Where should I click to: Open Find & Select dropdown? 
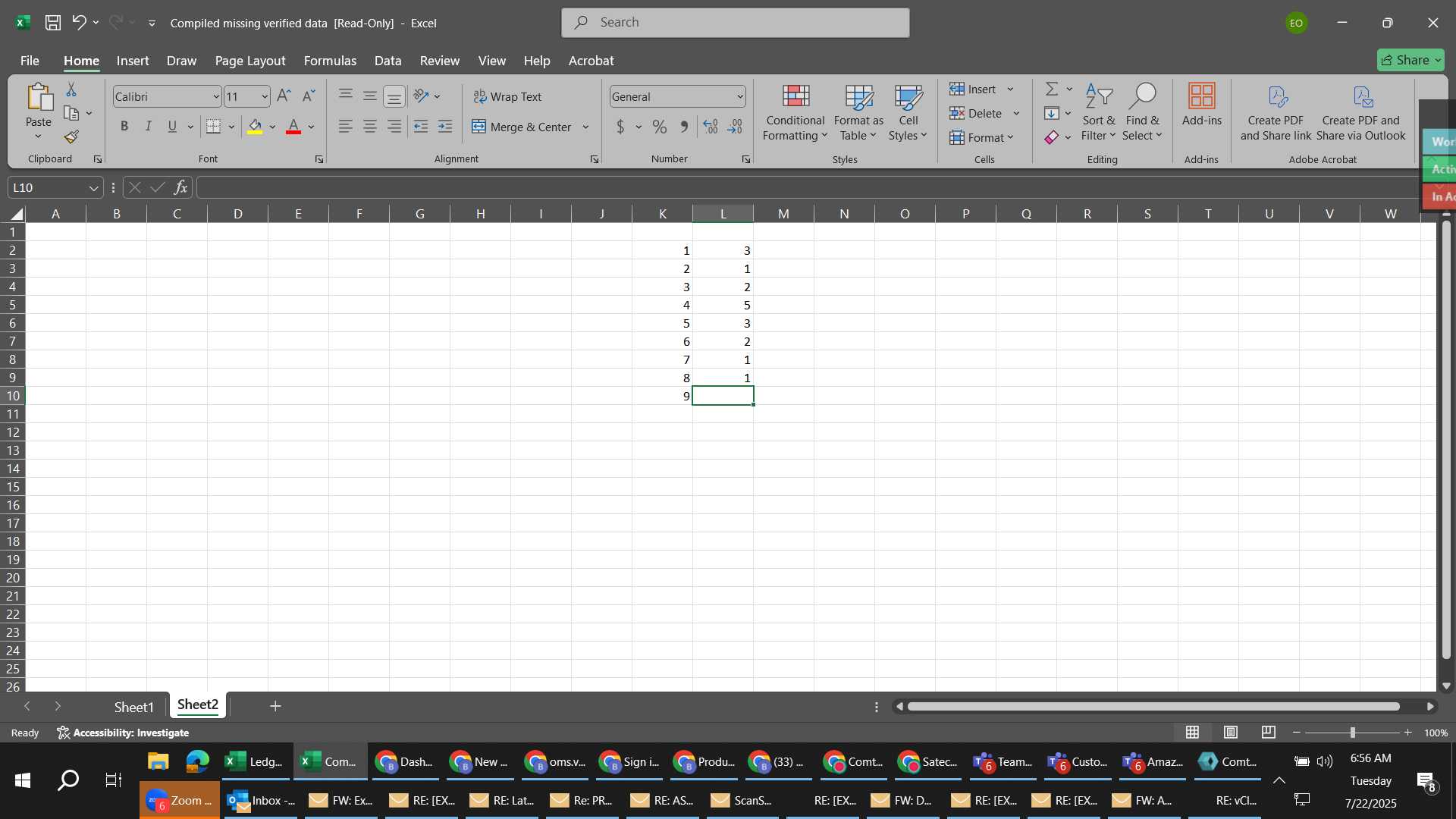1142,112
